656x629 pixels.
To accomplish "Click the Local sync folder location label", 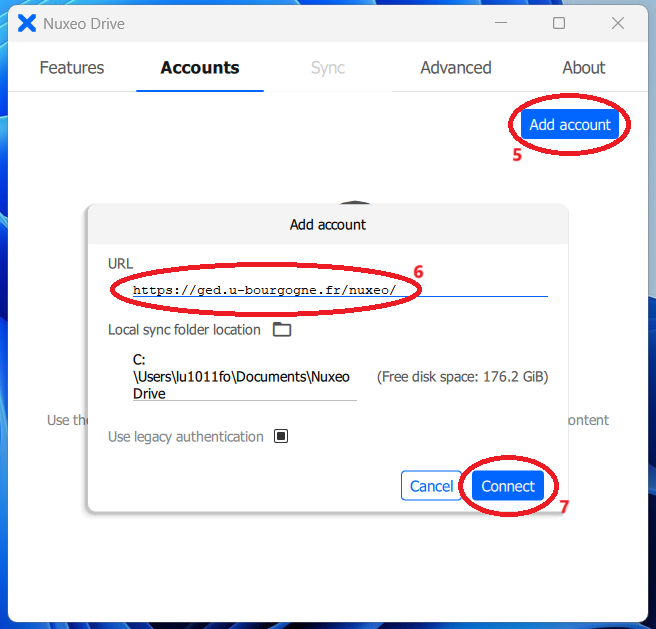I will click(x=184, y=330).
